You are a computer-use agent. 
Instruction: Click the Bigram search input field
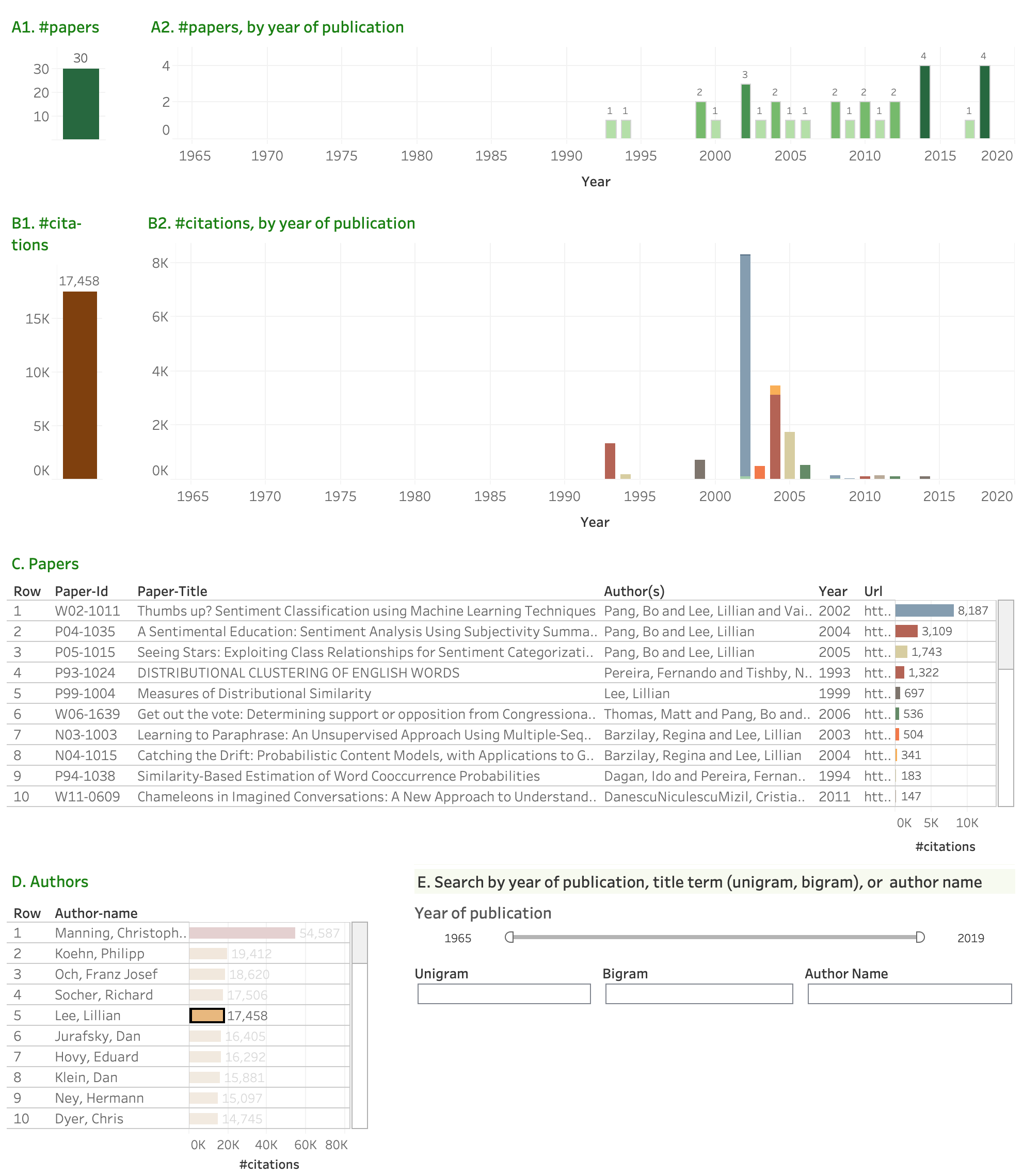698,993
